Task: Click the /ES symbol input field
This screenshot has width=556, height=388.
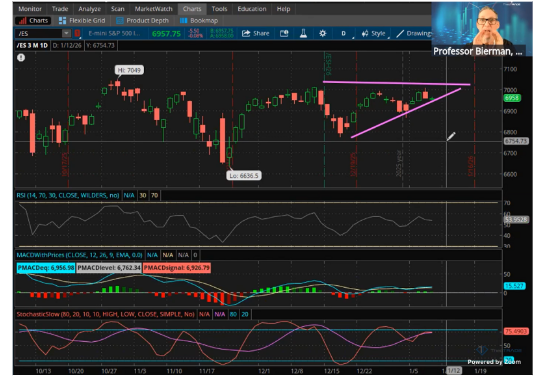Action: pos(40,33)
